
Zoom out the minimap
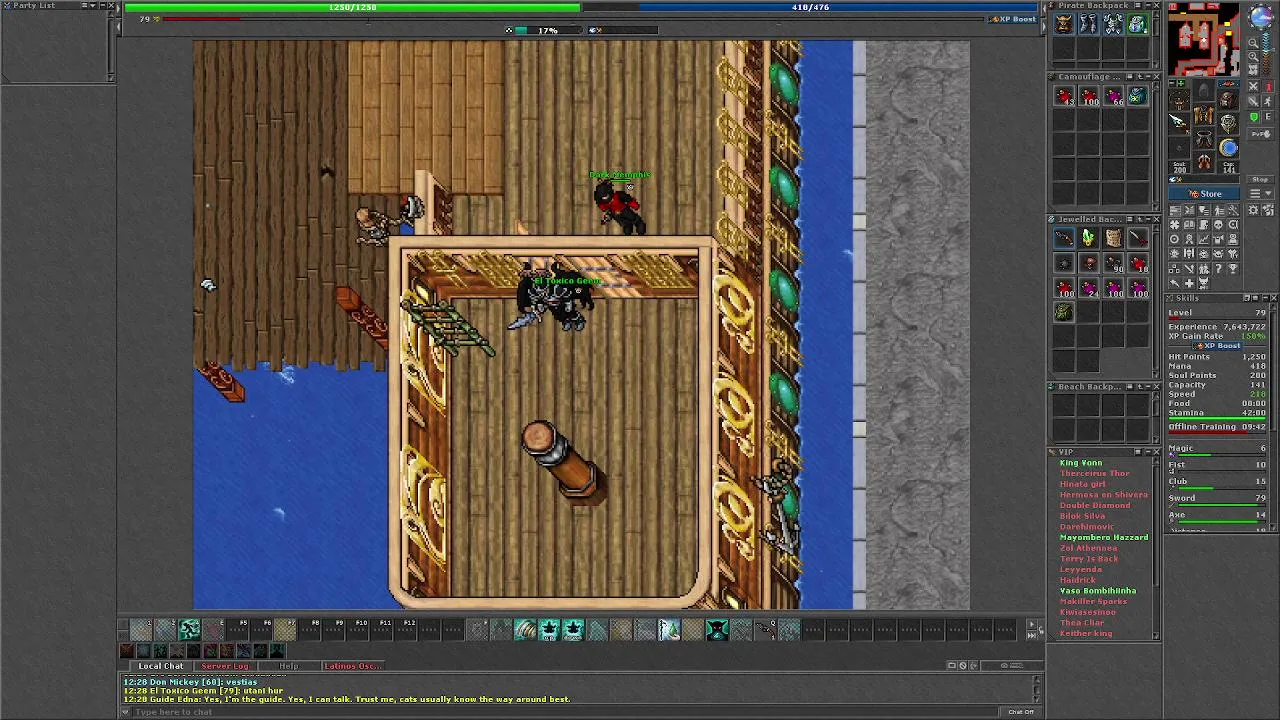(1253, 42)
